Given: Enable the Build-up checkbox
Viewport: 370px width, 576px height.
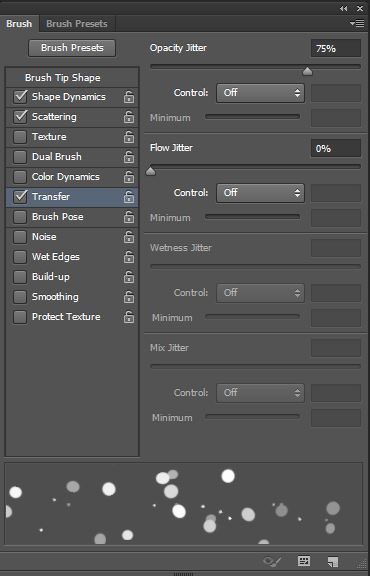Looking at the screenshot, I should coord(20,277).
